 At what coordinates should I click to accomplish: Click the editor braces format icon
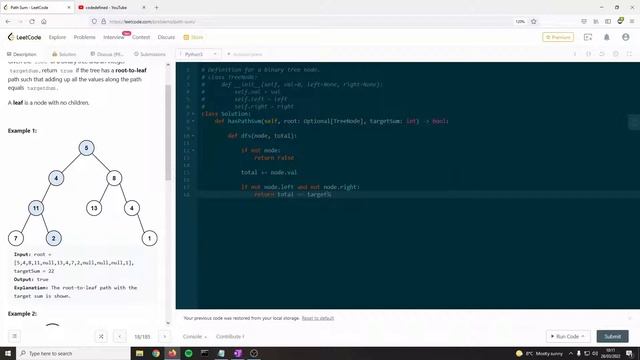[x=588, y=54]
